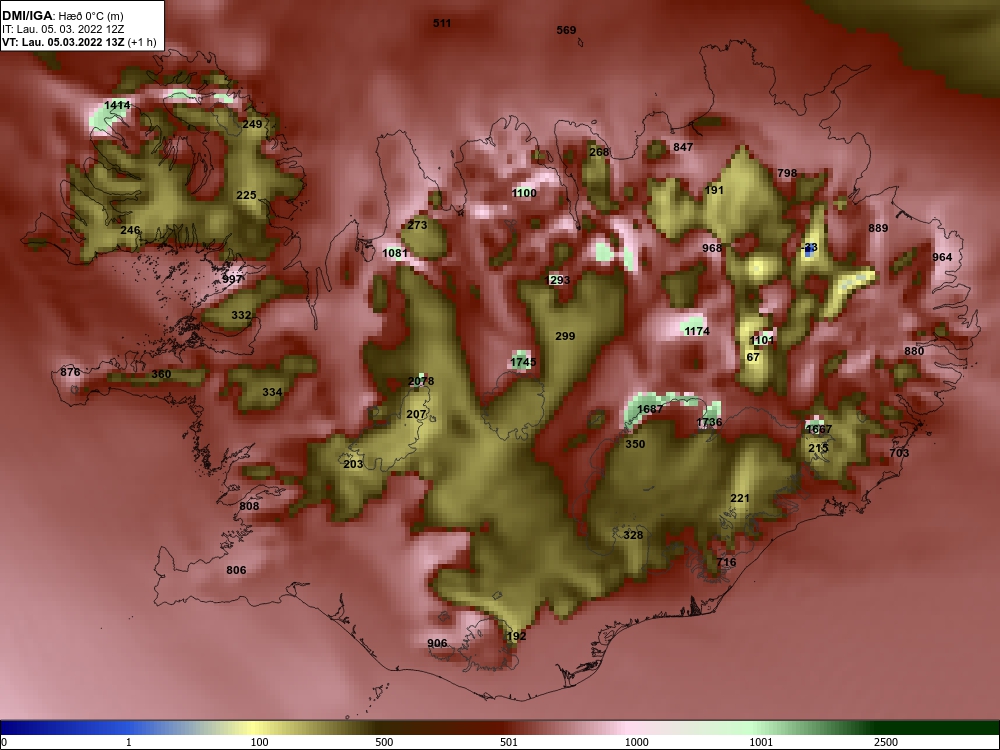
Task: Click the 876 value label
Action: 70,372
